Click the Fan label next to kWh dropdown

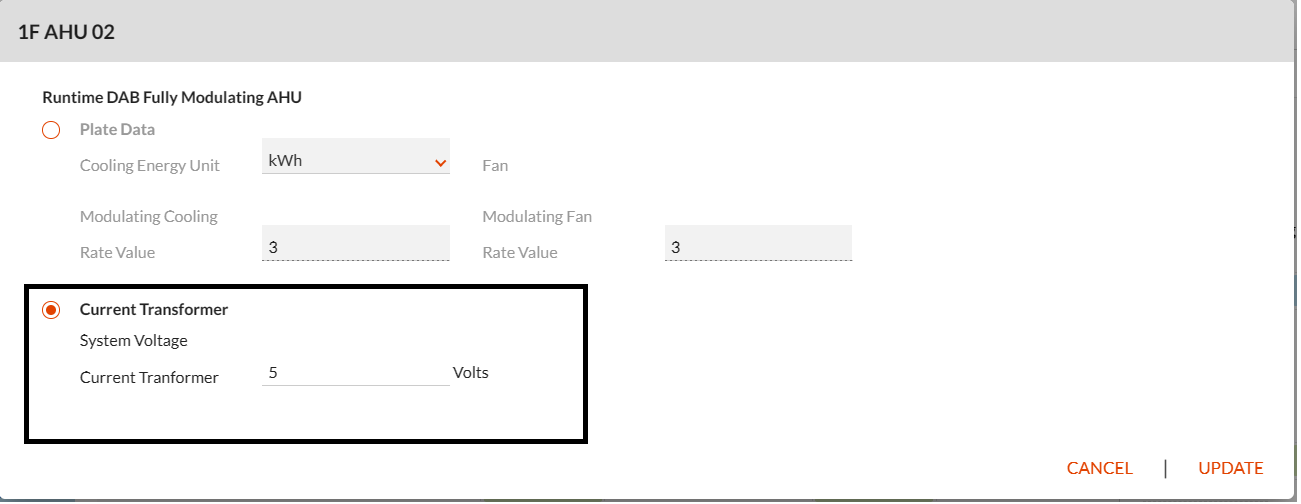pos(495,166)
